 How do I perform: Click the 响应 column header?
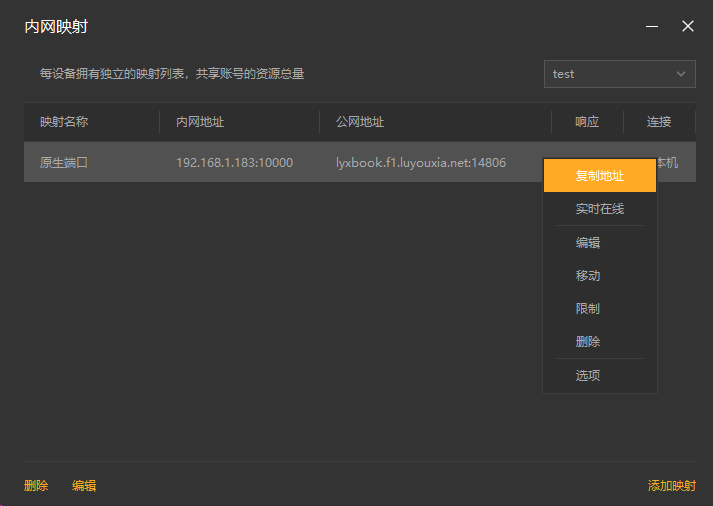(587, 122)
